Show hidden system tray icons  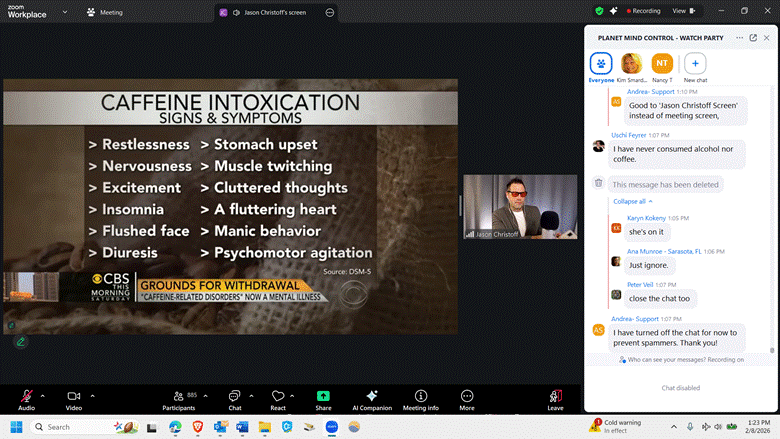674,427
